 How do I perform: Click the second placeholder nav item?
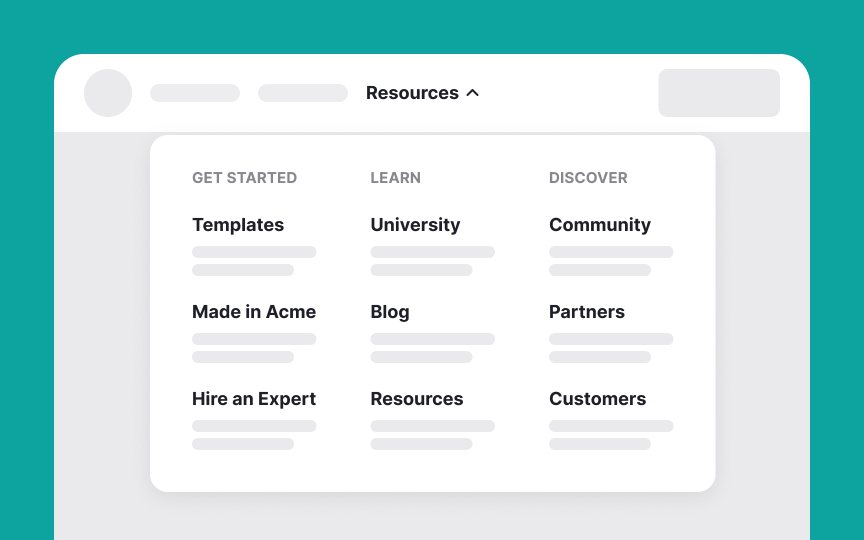point(303,93)
